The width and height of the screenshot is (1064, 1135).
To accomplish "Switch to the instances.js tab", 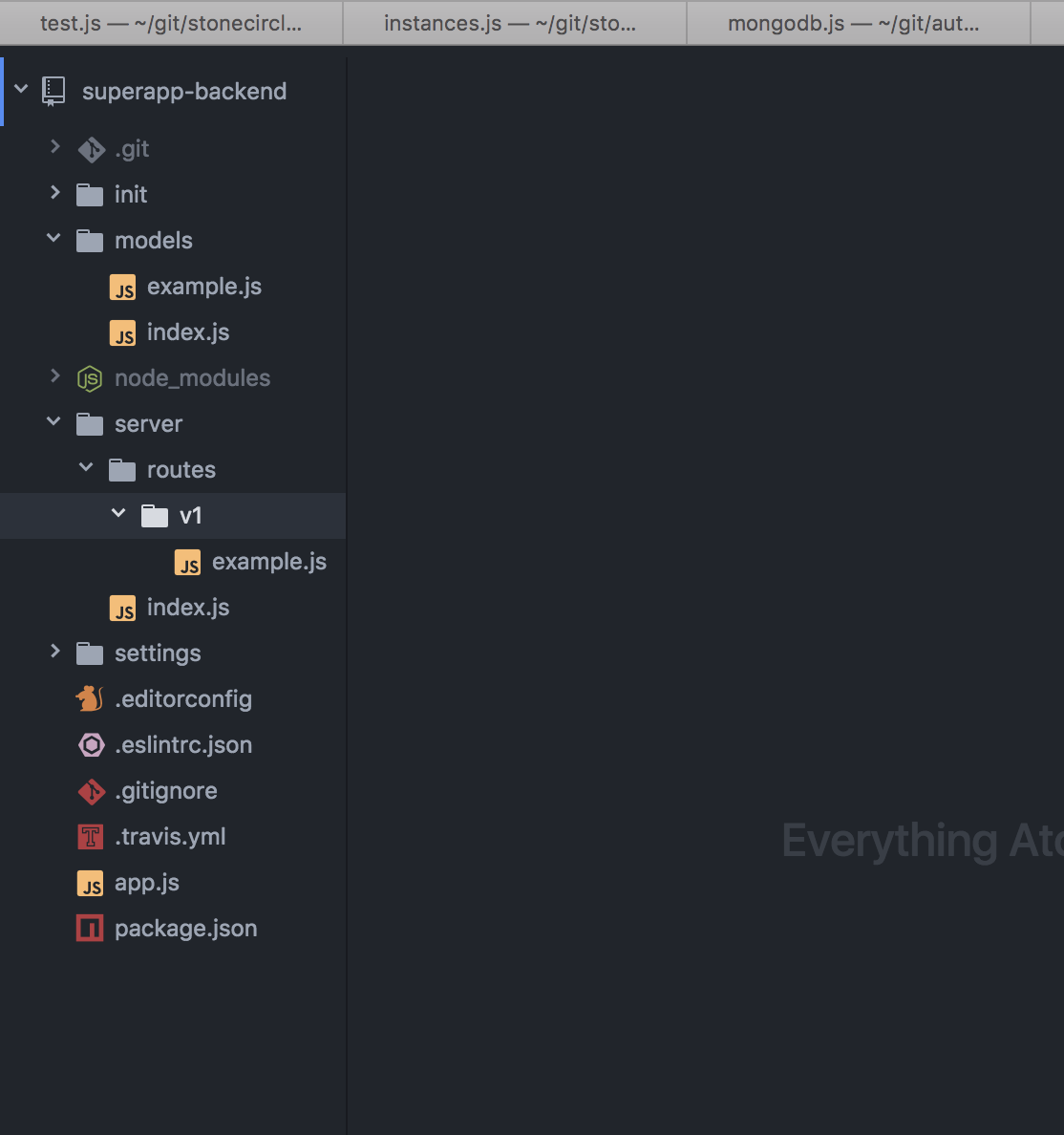I will [x=514, y=23].
